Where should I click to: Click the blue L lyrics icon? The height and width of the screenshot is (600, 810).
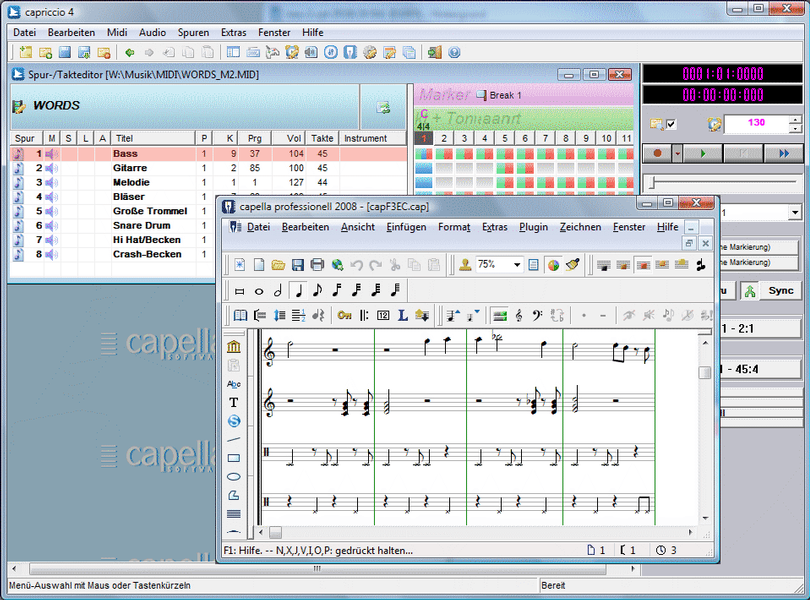402,315
